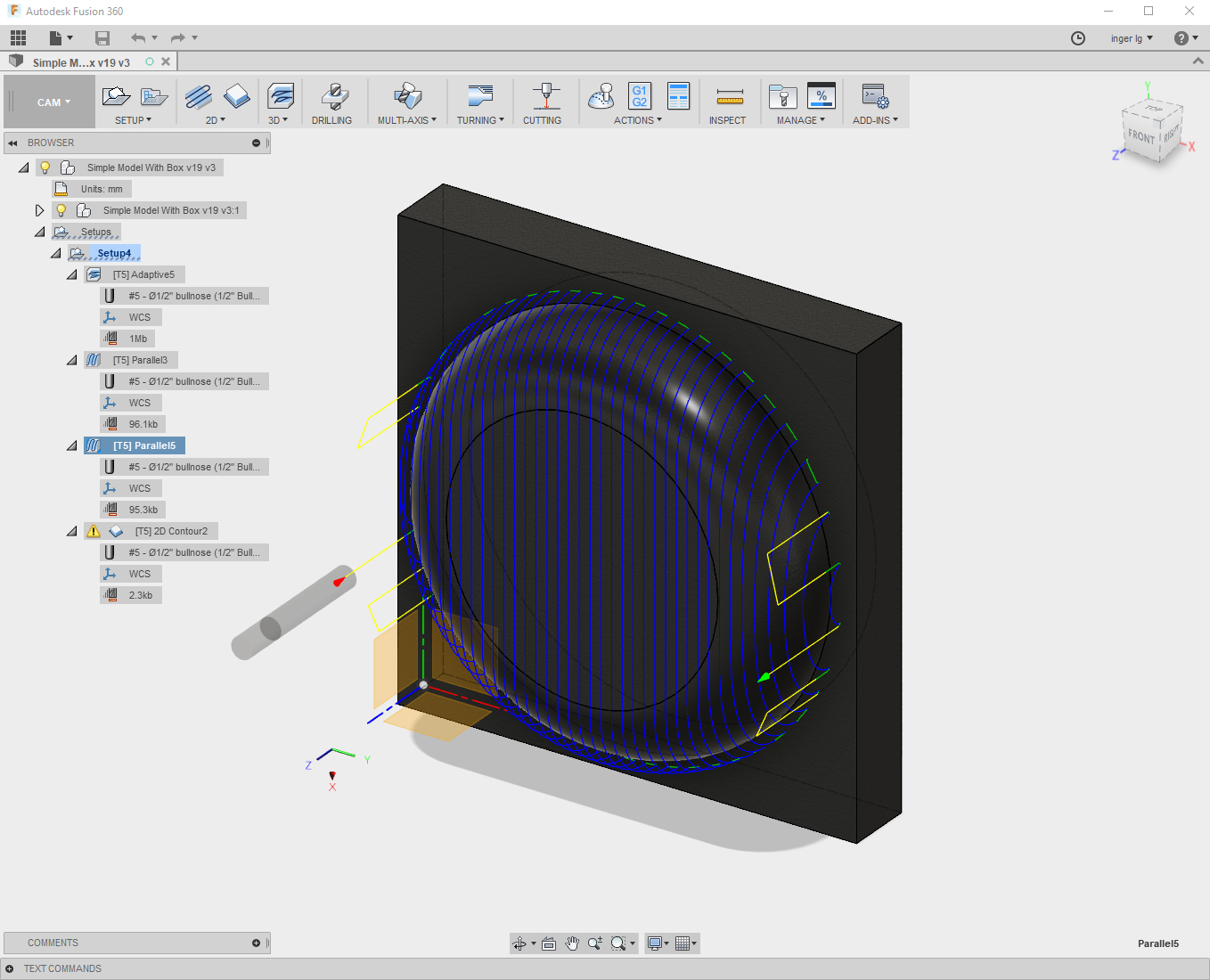This screenshot has height=980, width=1210.
Task: Open the Task Manager percent icon
Action: click(822, 95)
